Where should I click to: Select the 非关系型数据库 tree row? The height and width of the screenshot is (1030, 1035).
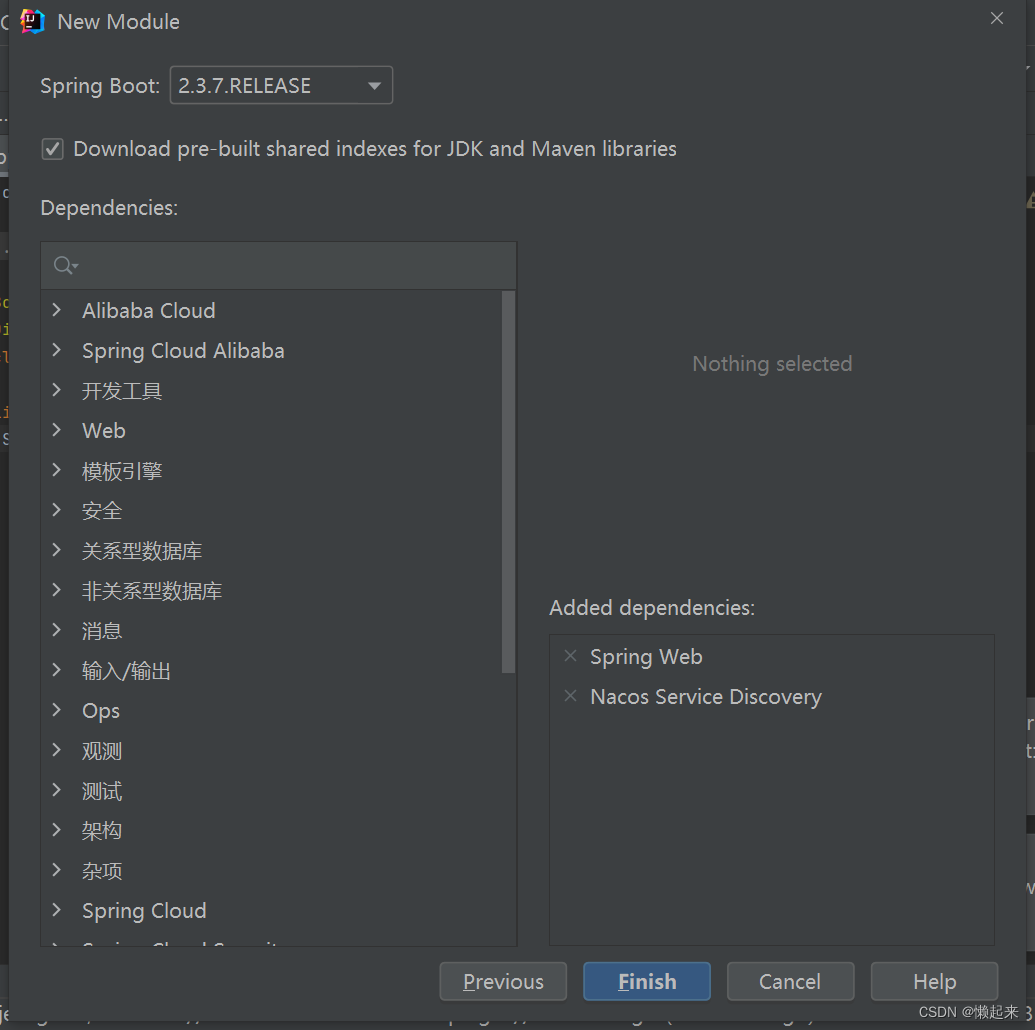coord(271,591)
